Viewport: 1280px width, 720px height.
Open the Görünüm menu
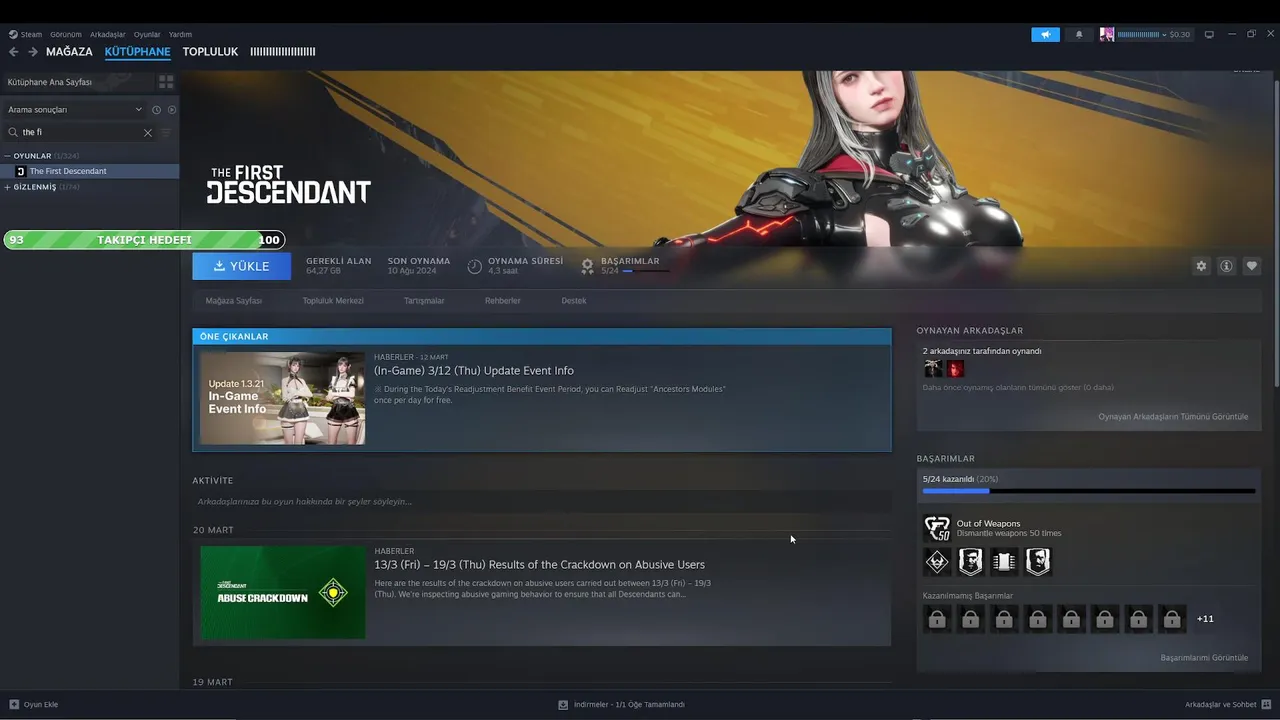66,34
